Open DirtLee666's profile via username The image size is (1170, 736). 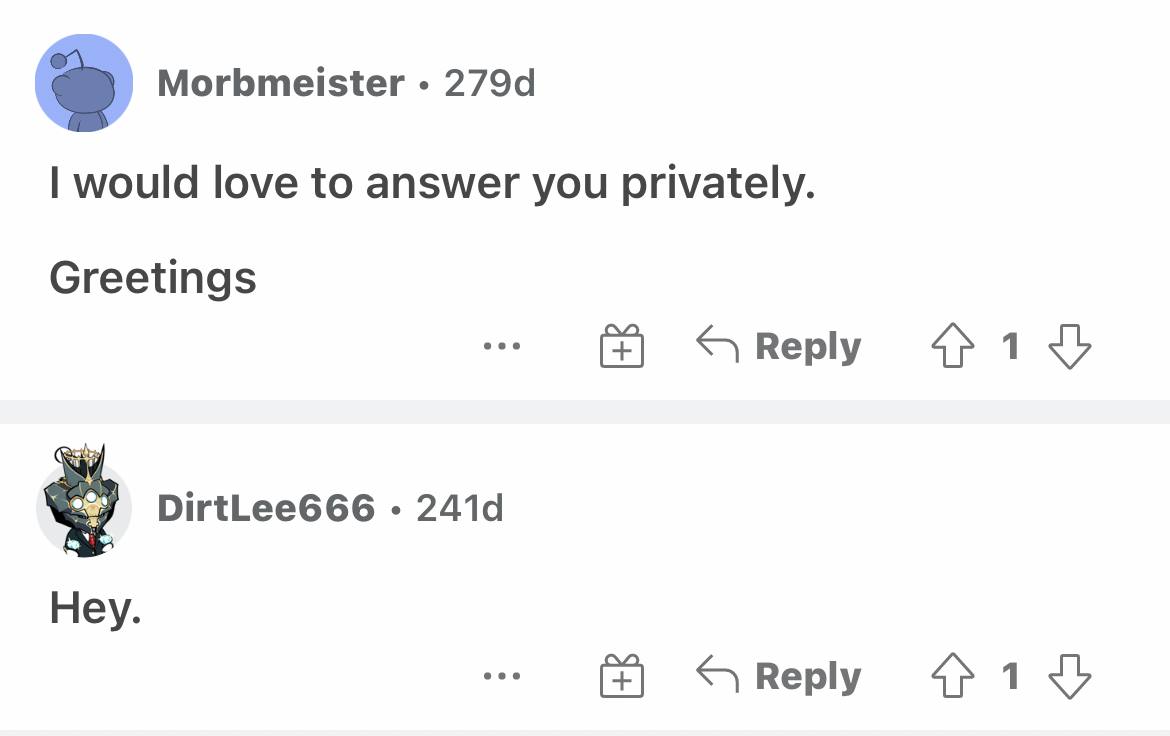coord(266,509)
